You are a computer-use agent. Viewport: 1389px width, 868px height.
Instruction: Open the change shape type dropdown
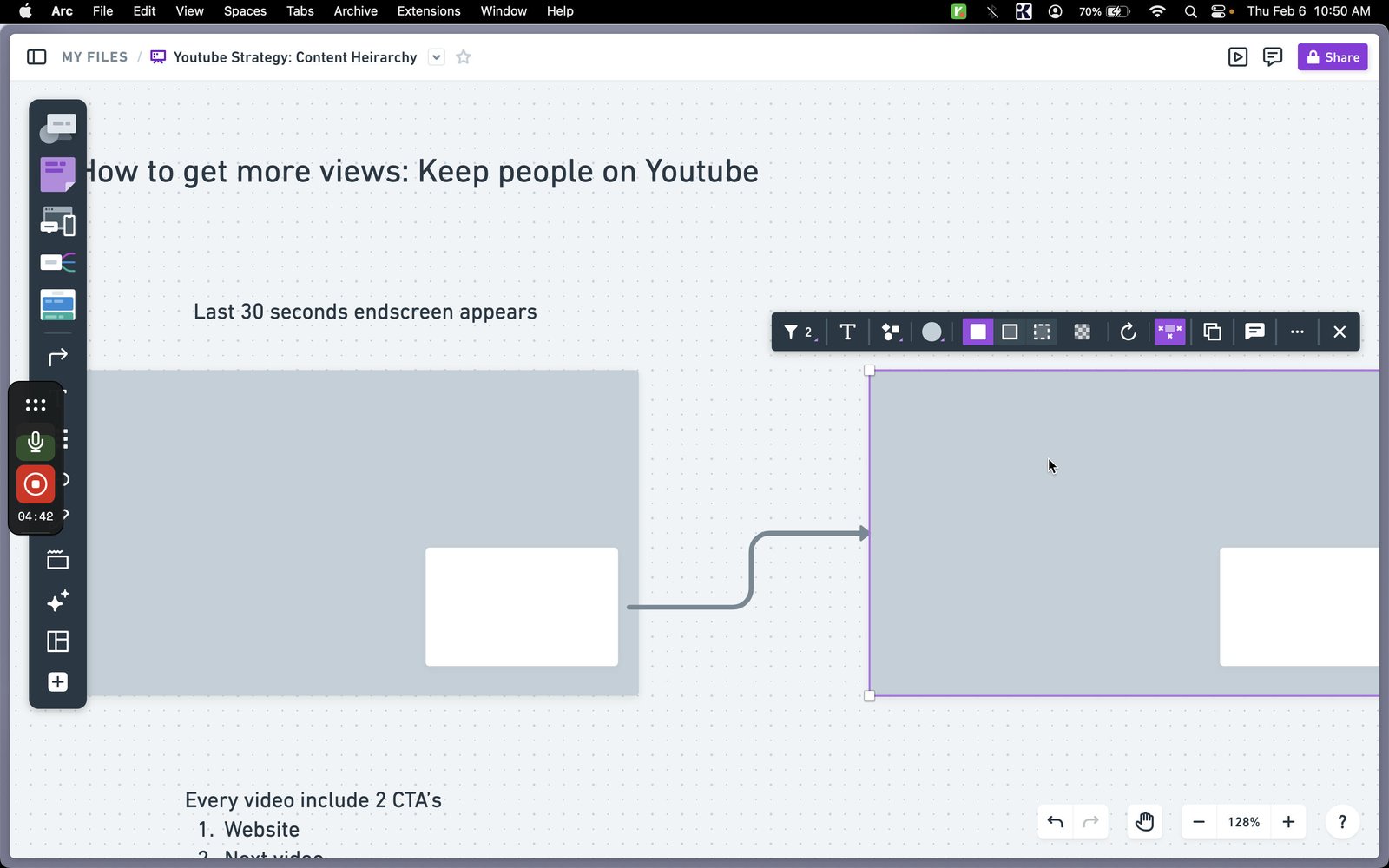[891, 332]
